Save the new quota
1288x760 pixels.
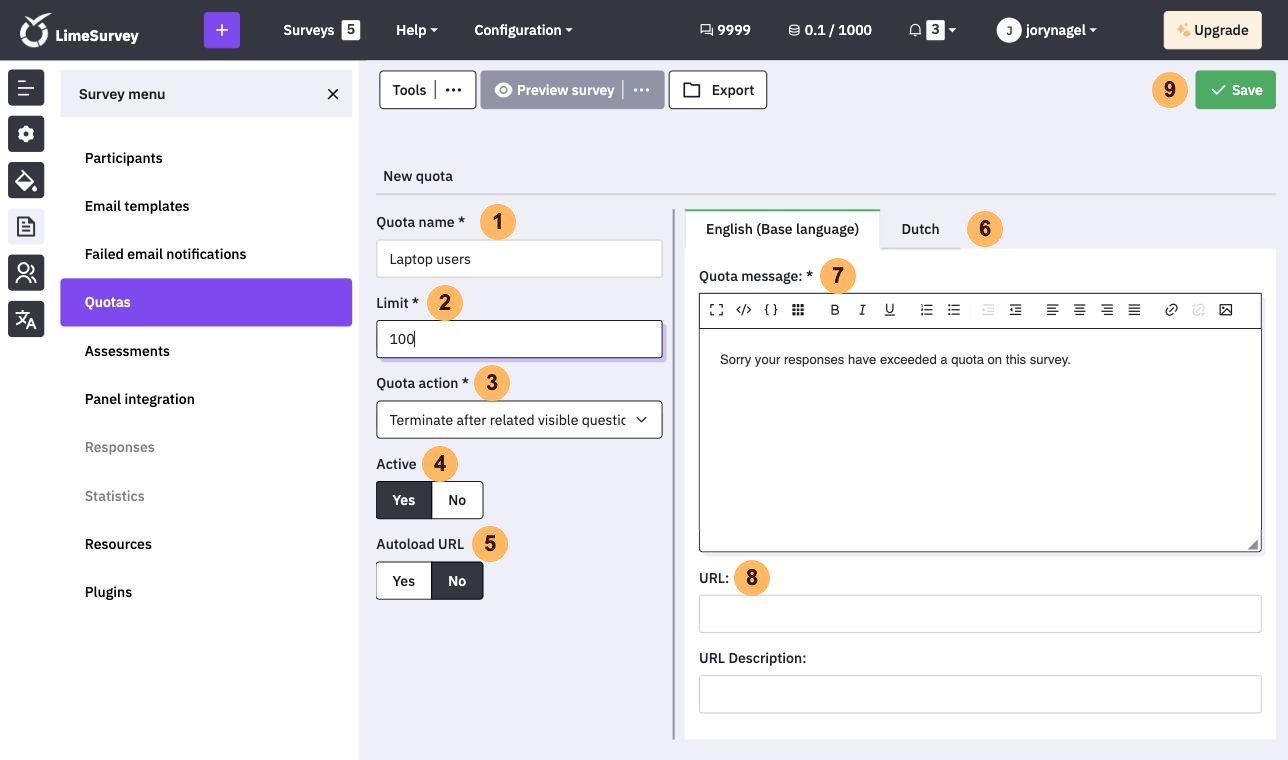pos(1235,90)
